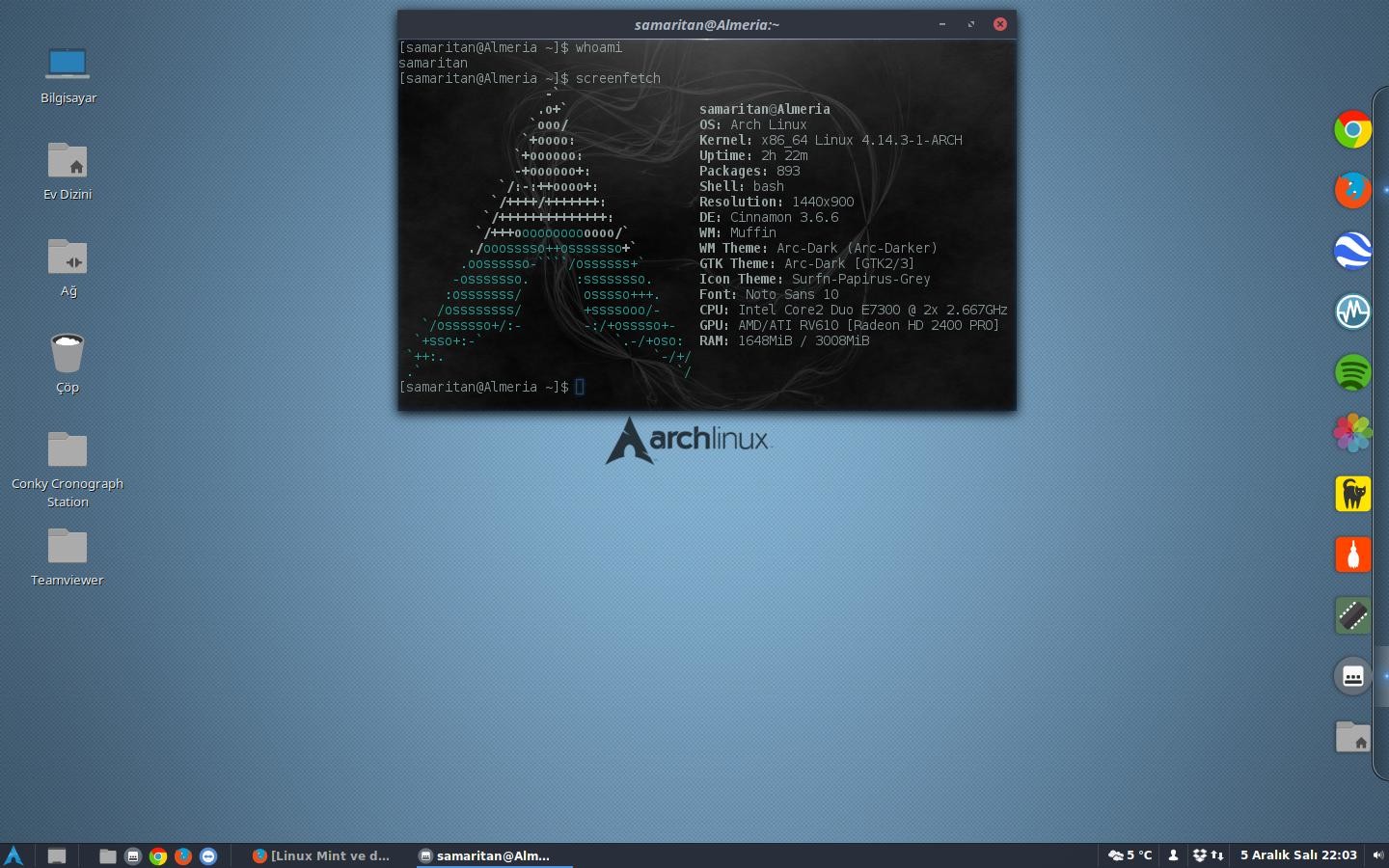Launch TeamViewer from the bottom panel launcher
Viewport: 1389px width, 868px height.
[x=208, y=855]
